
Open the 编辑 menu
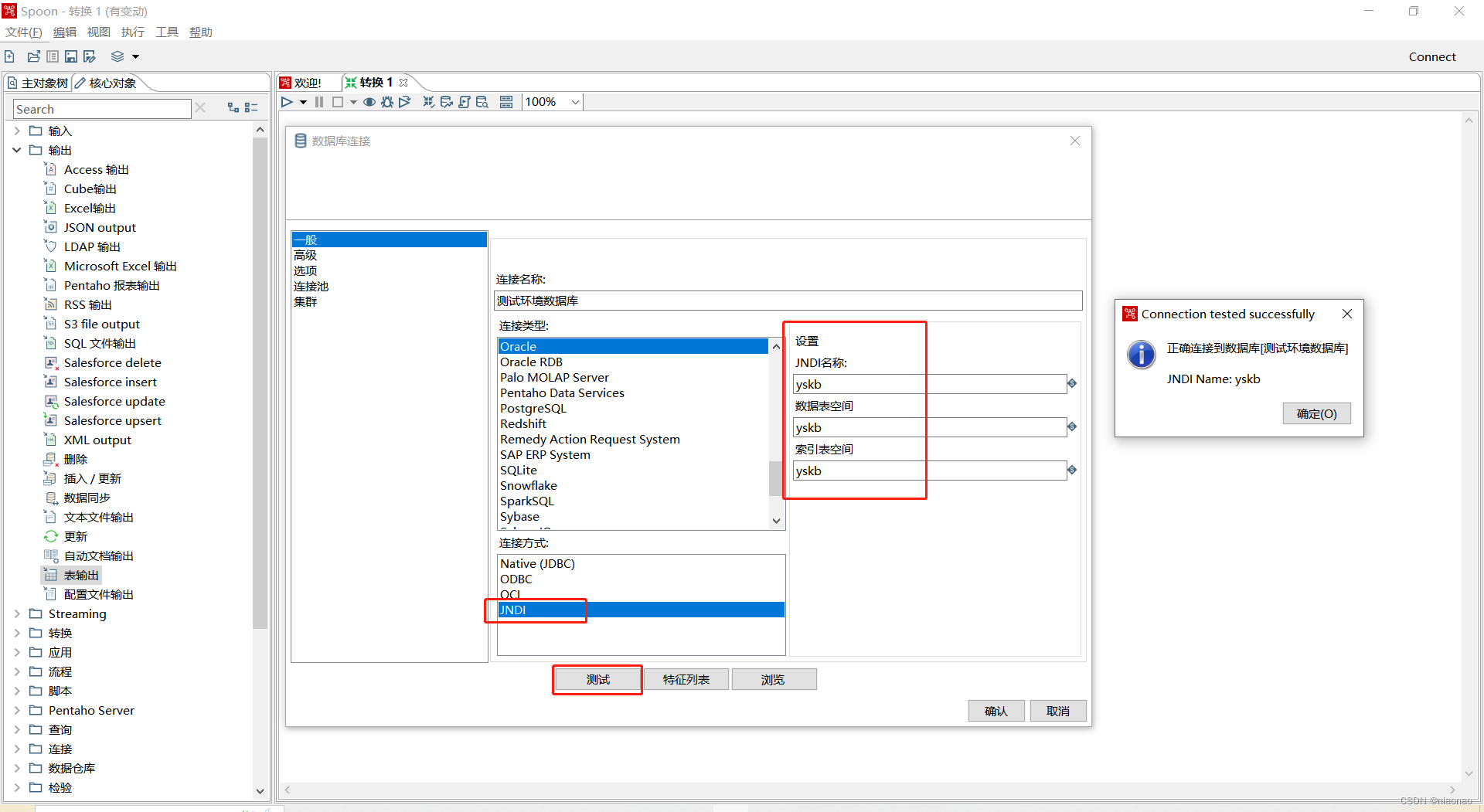(x=65, y=32)
